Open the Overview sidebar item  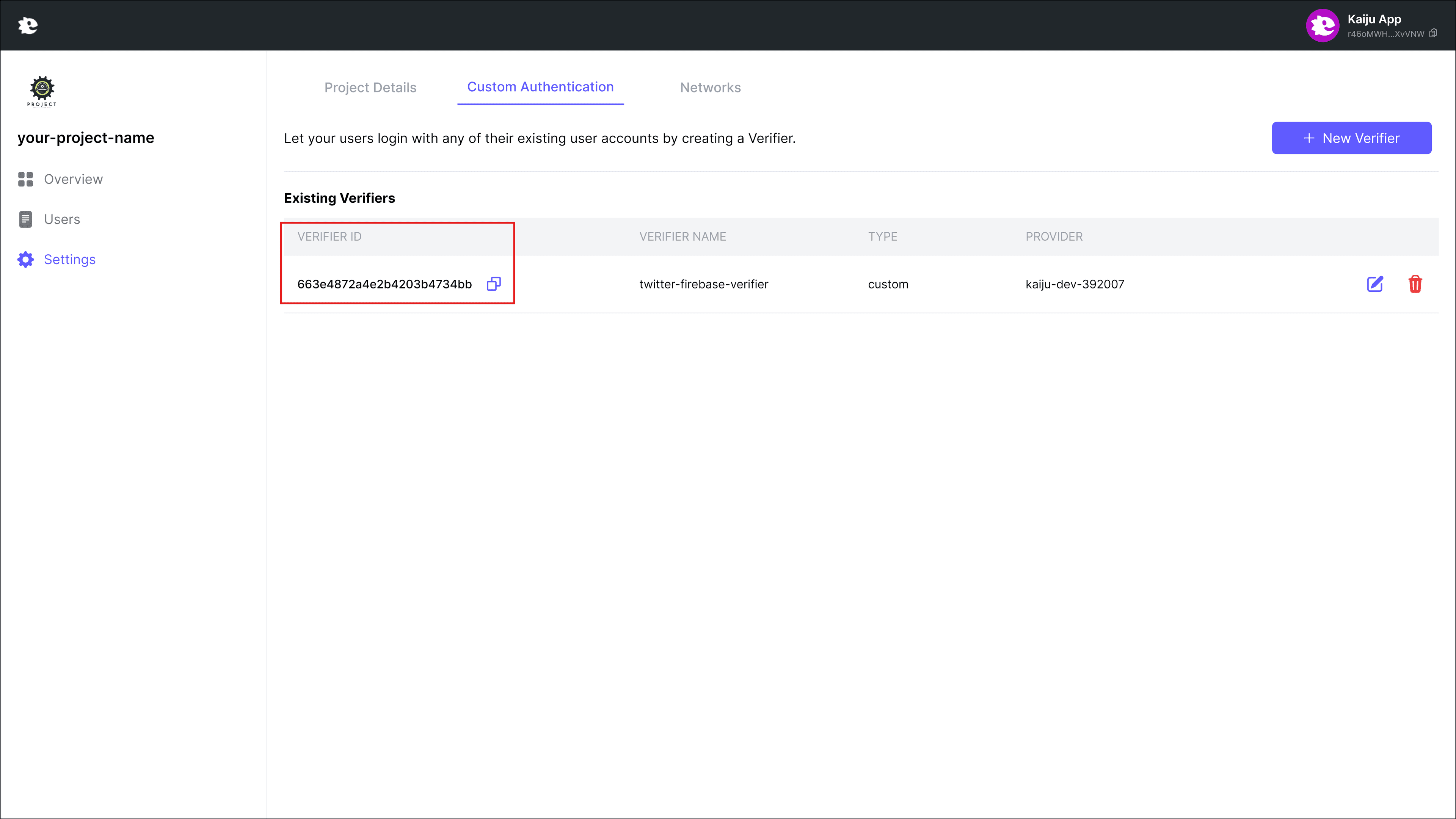[x=61, y=179]
